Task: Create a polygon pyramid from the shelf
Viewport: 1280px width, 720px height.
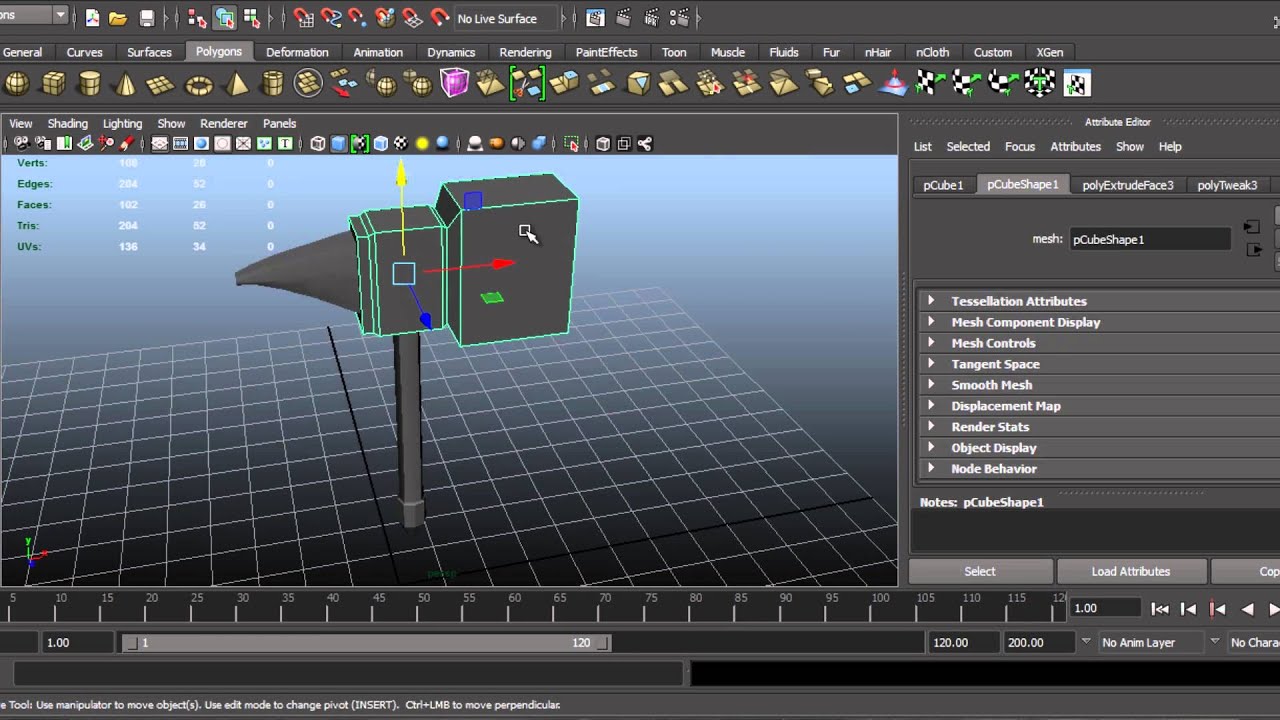Action: click(236, 83)
